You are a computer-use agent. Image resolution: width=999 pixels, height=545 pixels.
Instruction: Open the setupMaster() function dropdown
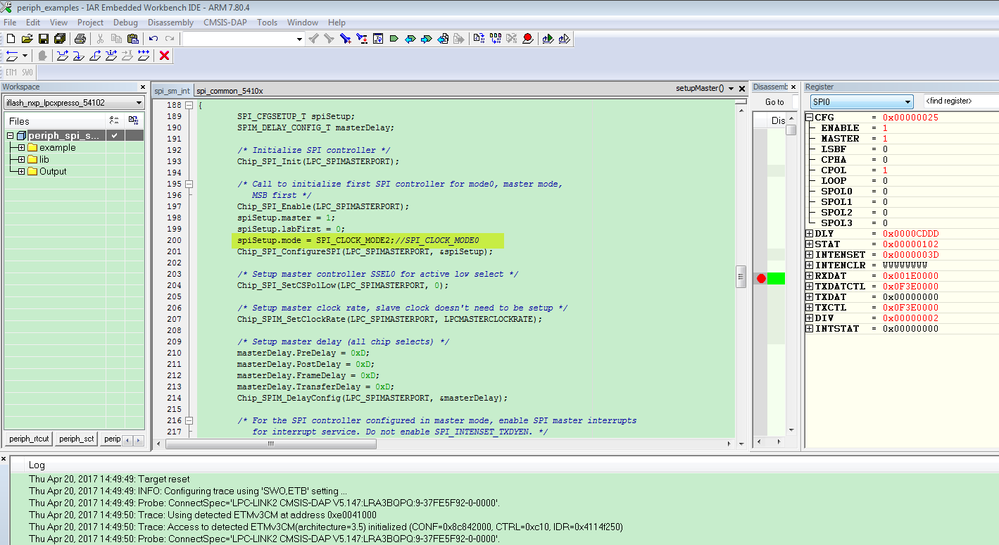click(731, 89)
